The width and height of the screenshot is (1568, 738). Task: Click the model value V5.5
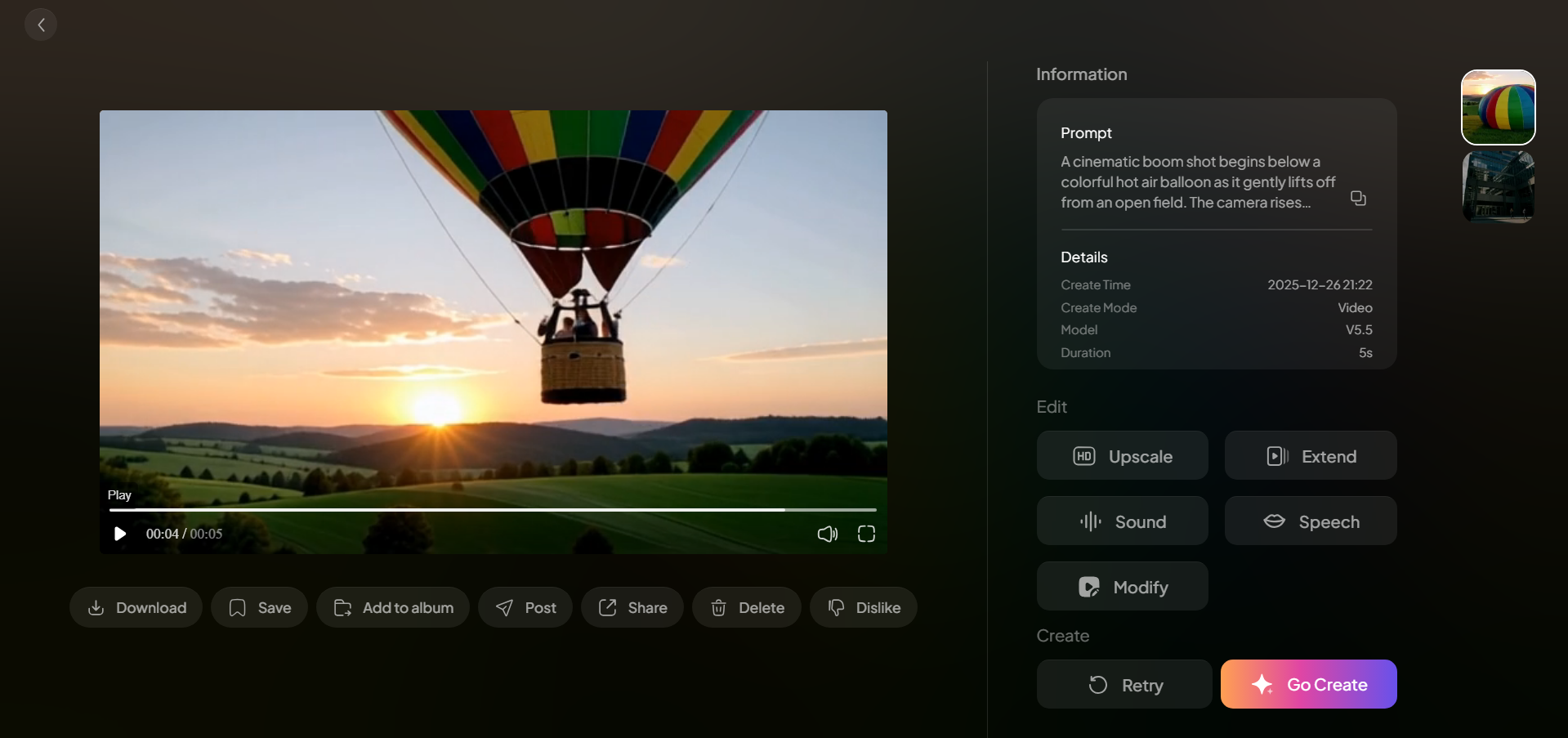(1359, 330)
